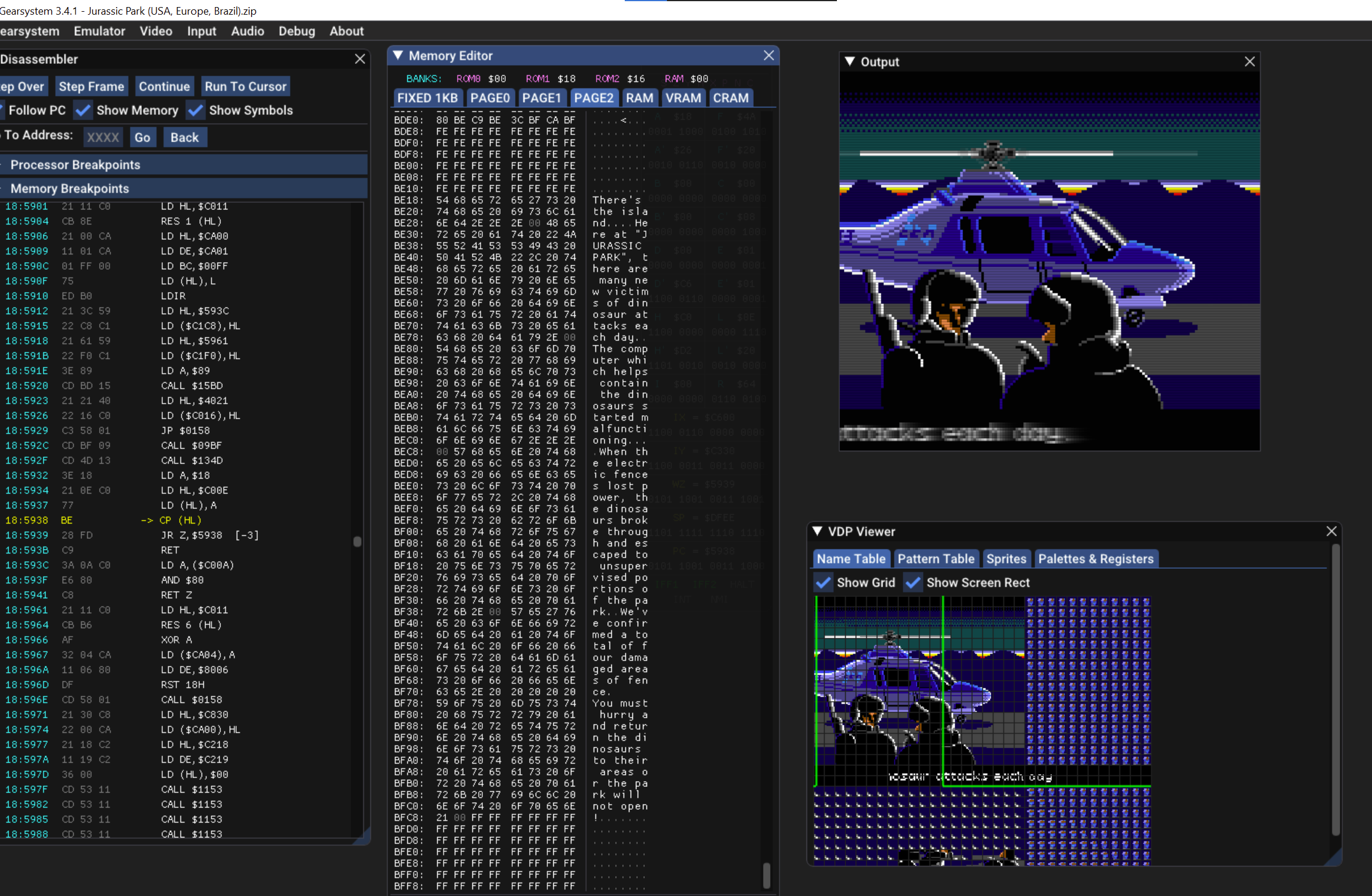Disable Show Grid in VDP Viewer

823,582
